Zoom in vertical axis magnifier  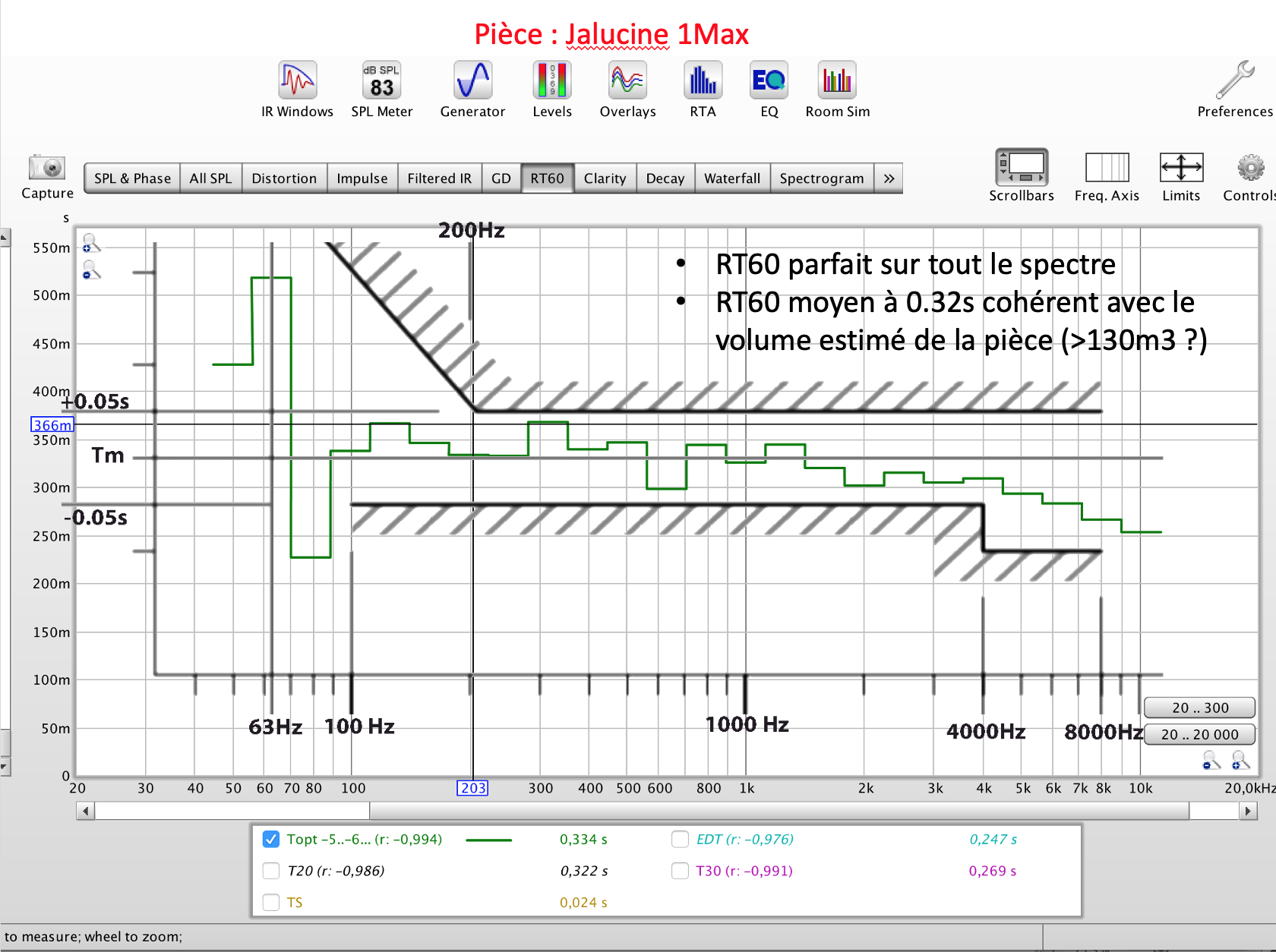[x=91, y=243]
